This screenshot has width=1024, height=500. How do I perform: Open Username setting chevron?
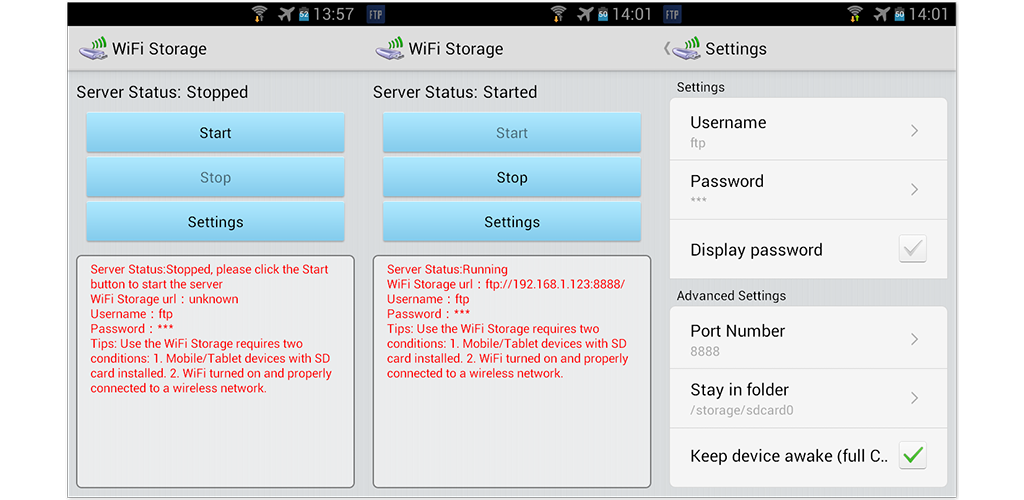[914, 131]
